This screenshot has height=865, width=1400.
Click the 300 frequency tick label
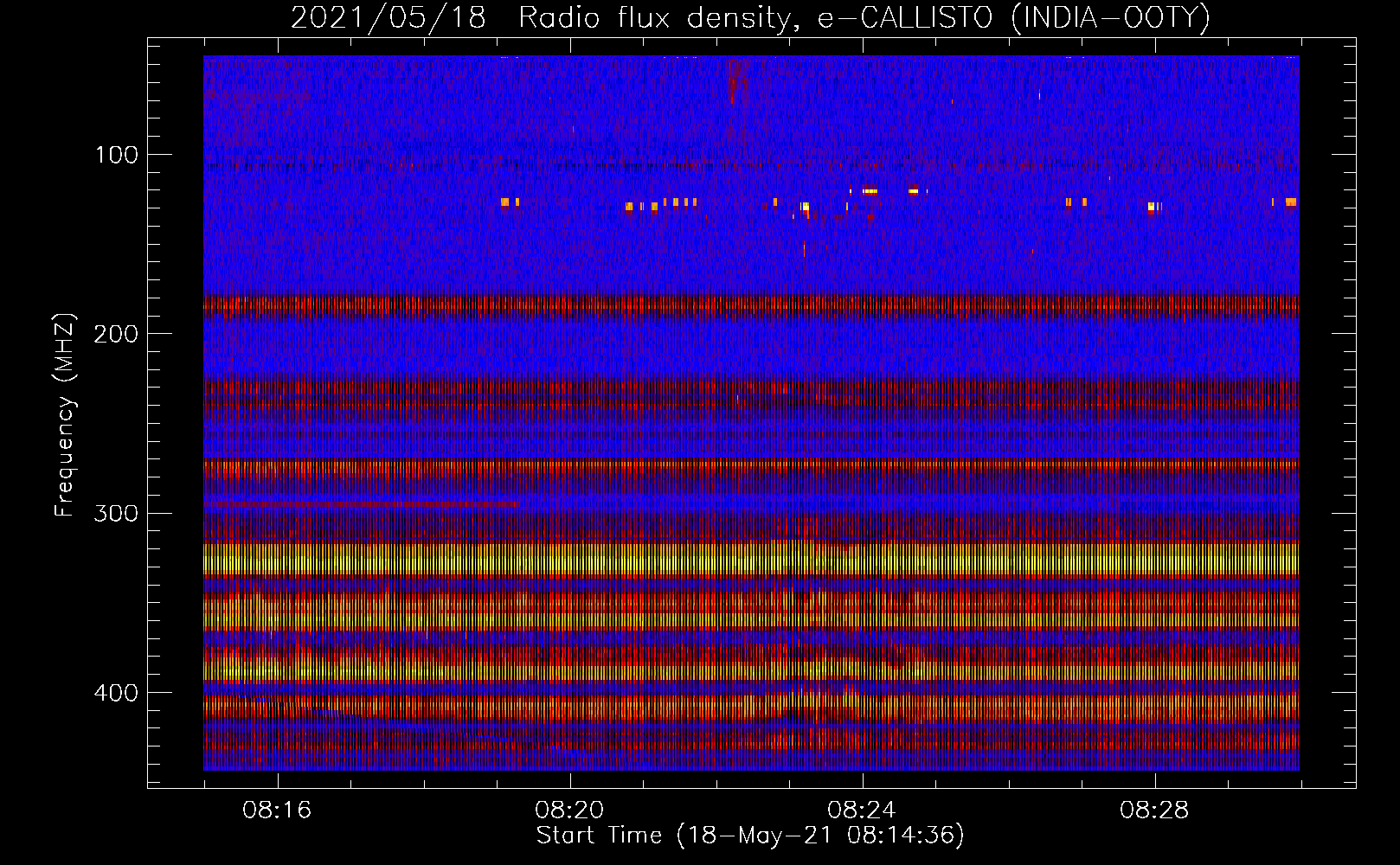click(x=116, y=514)
